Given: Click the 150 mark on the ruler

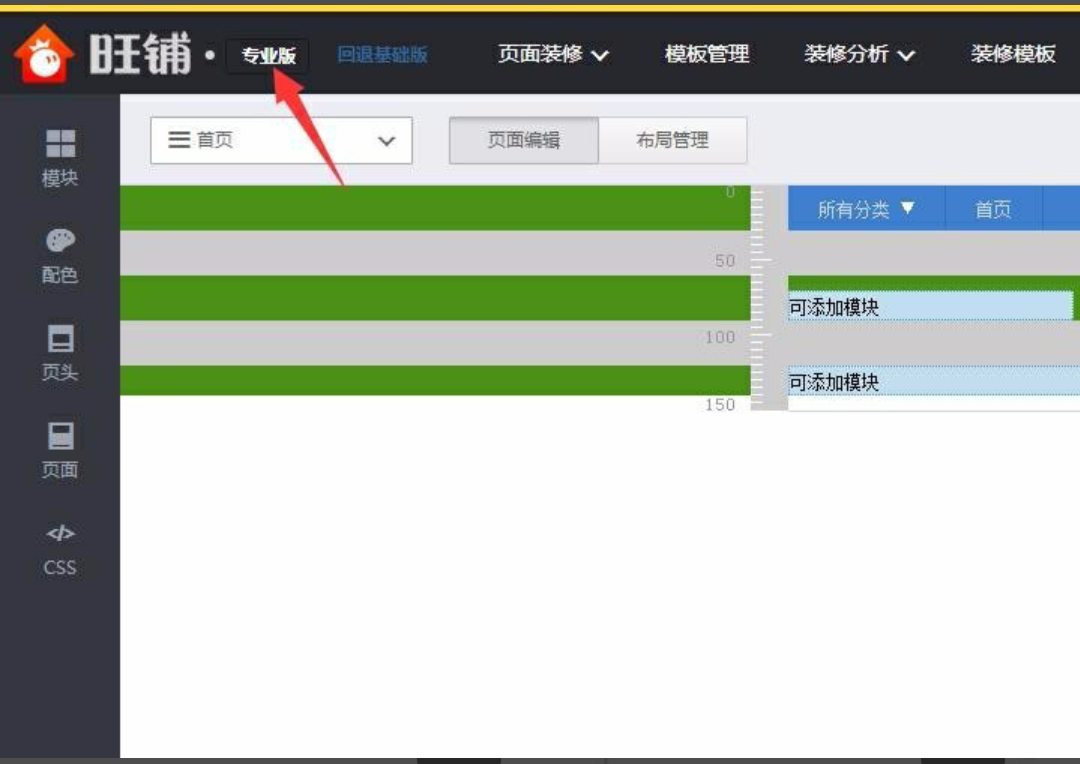Looking at the screenshot, I should pyautogui.click(x=720, y=404).
